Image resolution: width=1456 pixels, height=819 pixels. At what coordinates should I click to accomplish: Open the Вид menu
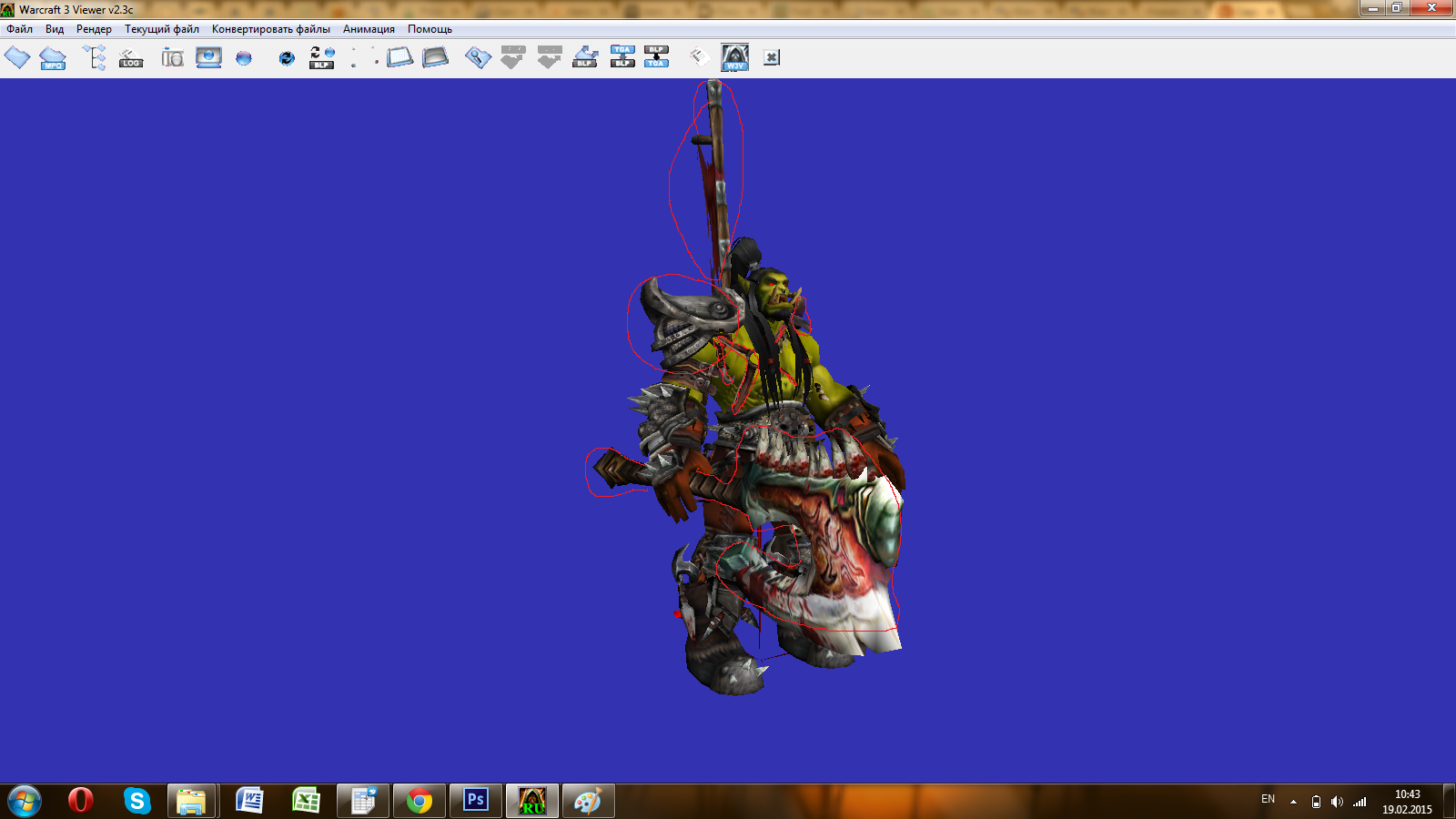pos(55,29)
